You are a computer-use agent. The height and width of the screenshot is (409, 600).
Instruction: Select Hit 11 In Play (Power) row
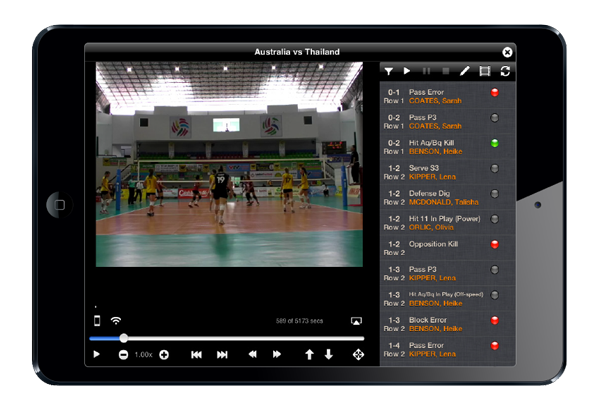pyautogui.click(x=447, y=223)
